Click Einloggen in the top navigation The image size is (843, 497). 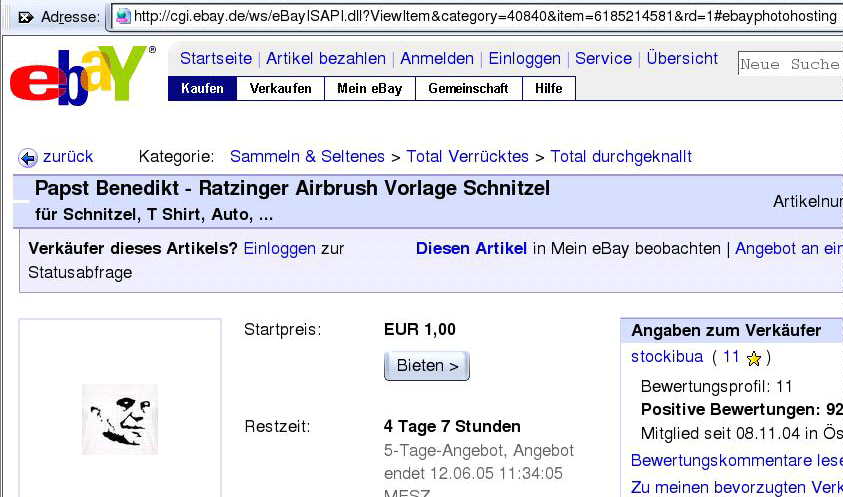[524, 58]
